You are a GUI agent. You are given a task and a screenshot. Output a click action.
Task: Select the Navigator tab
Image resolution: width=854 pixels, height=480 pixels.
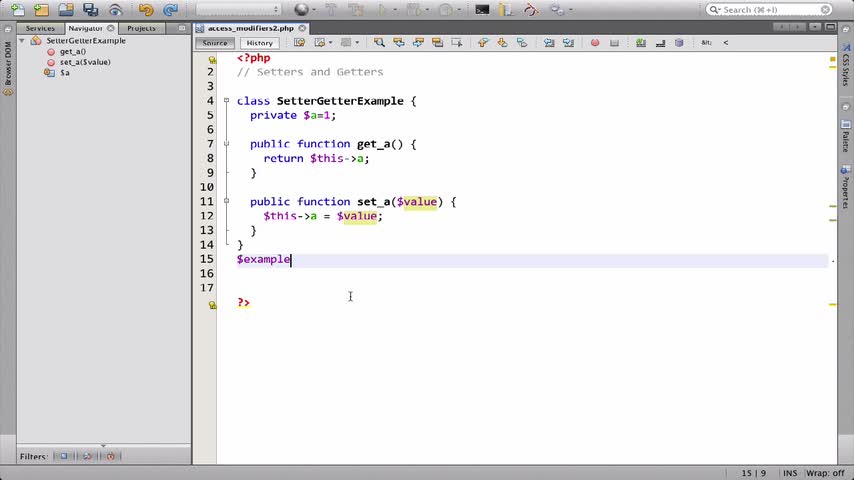[x=86, y=28]
